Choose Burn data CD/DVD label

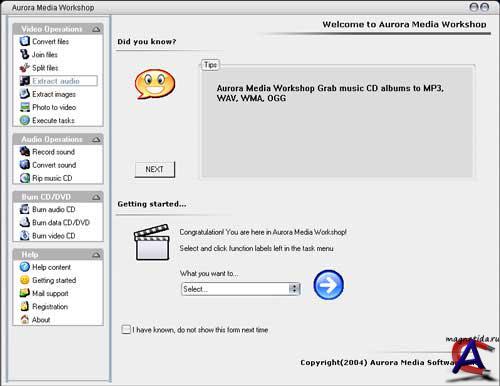[61, 222]
